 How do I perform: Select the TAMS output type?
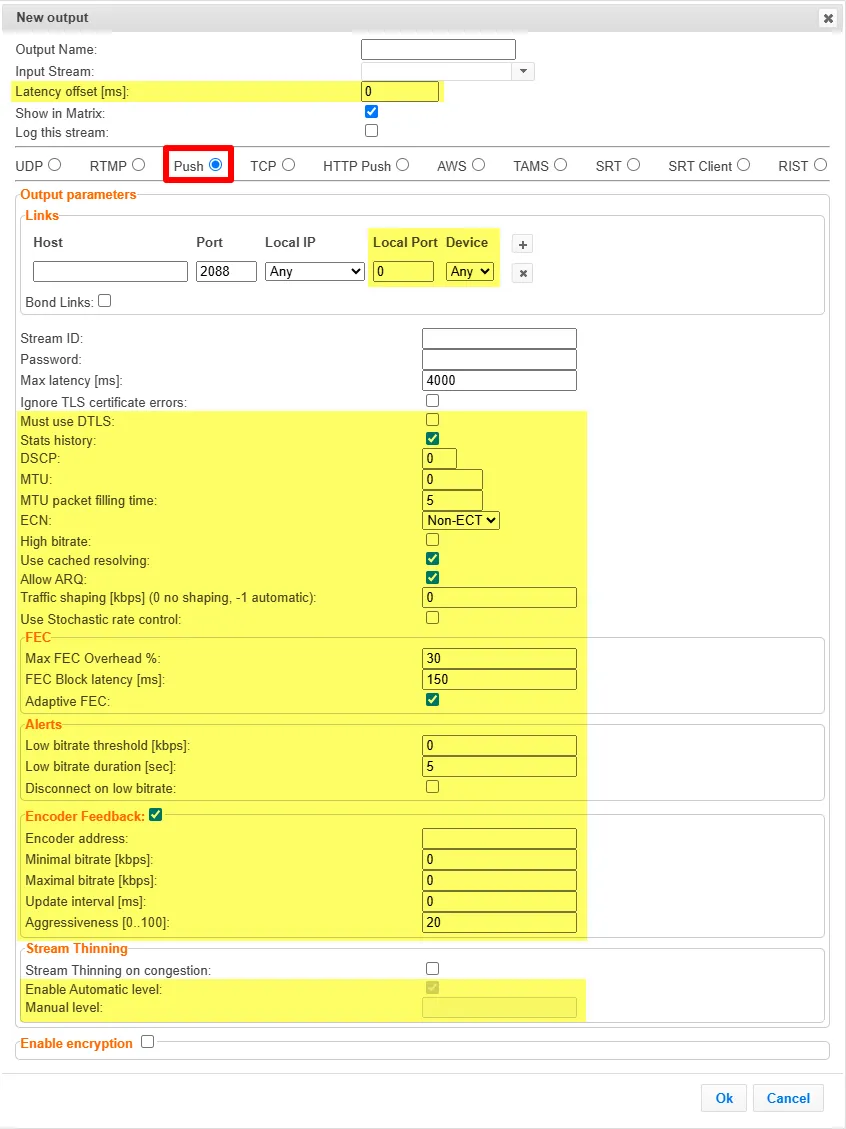coord(560,165)
